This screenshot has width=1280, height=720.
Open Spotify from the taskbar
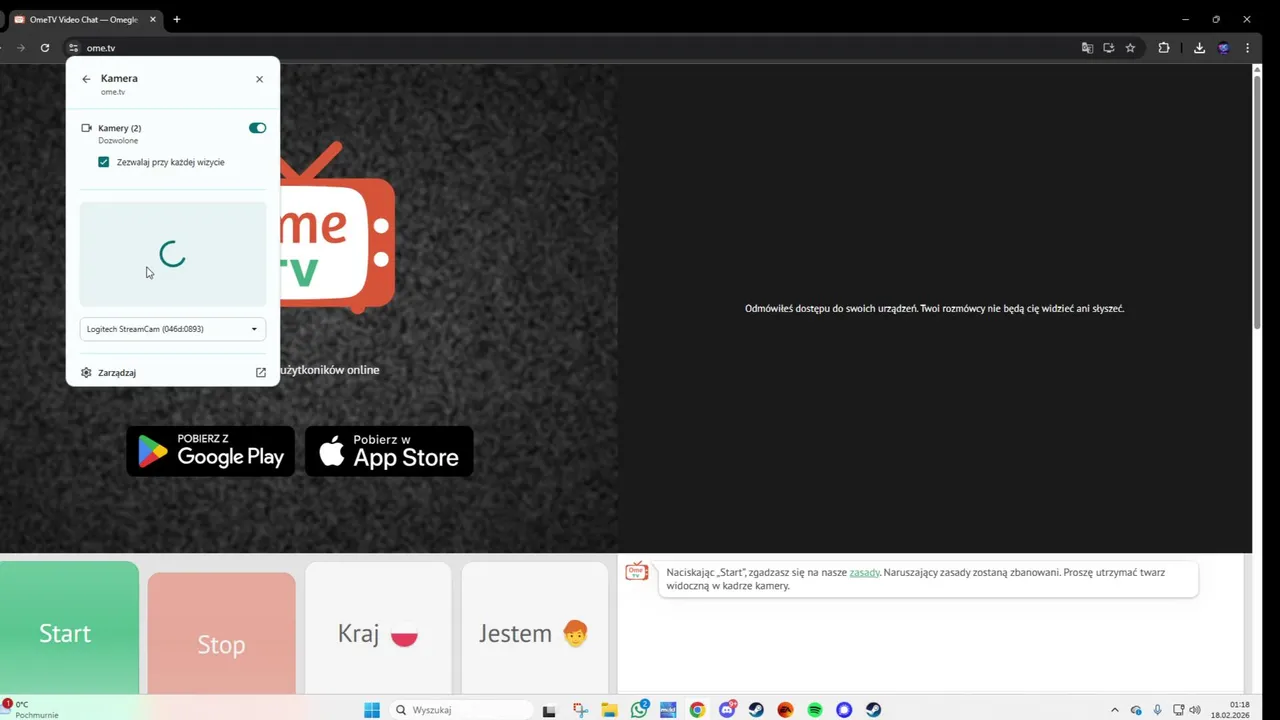pyautogui.click(x=815, y=710)
